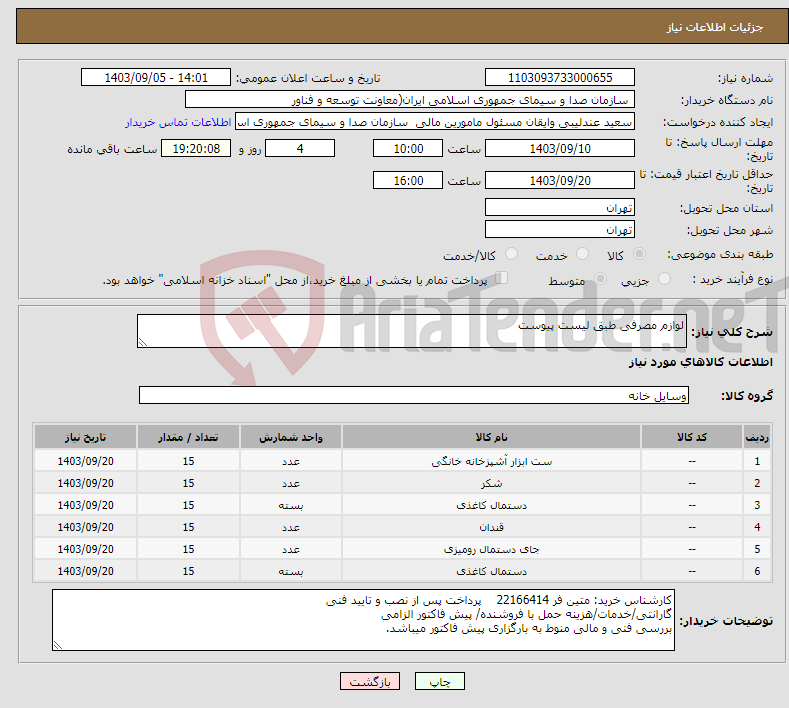789x708 pixels.
Task: Open the اطلاعات تماس خریدار link
Action: 178,122
